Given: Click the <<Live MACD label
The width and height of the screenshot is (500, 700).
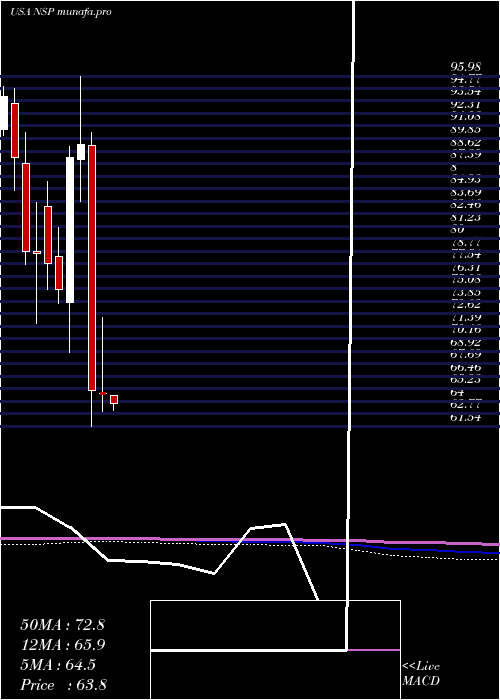Looking at the screenshot, I should (x=421, y=674).
